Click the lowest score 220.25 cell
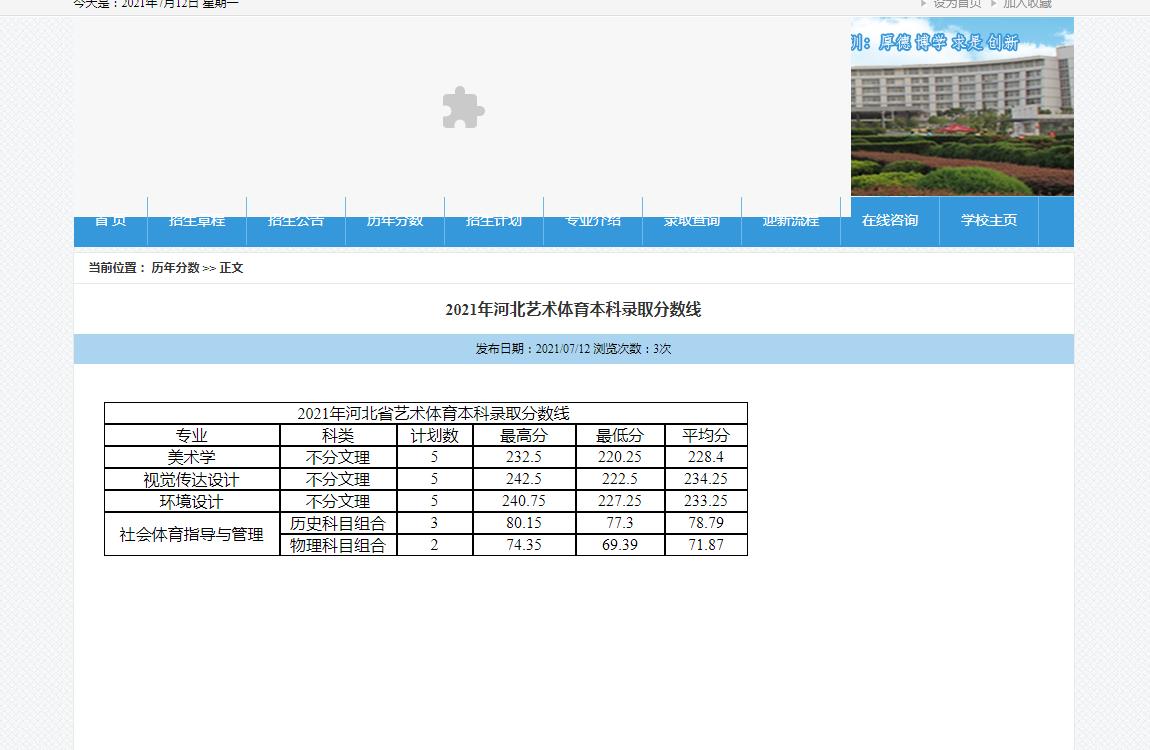The image size is (1150, 750). [x=620, y=457]
